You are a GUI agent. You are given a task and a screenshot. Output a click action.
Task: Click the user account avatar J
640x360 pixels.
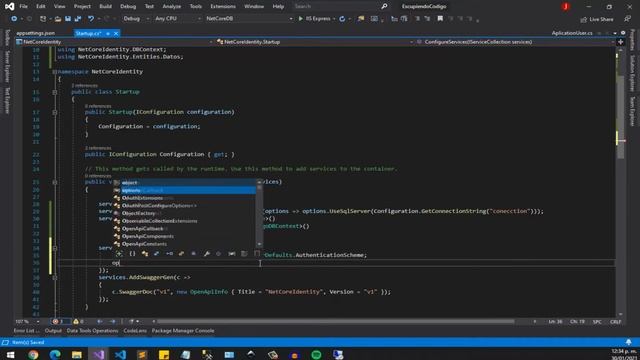[x=565, y=7]
